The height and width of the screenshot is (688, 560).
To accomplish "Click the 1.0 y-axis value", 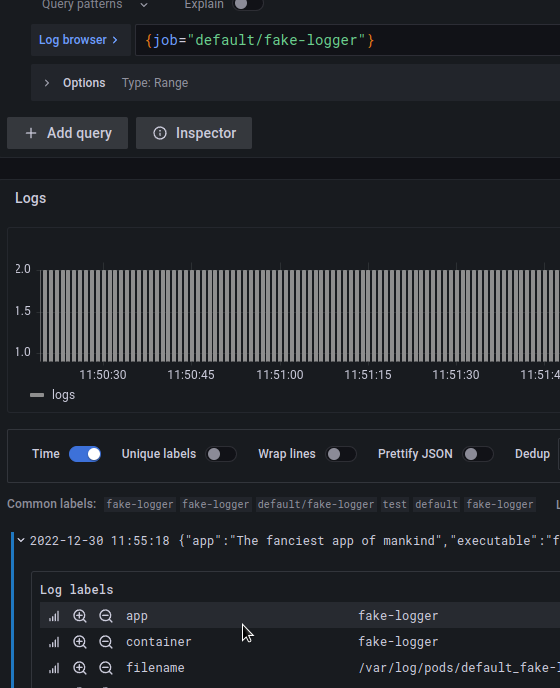I will [x=23, y=352].
